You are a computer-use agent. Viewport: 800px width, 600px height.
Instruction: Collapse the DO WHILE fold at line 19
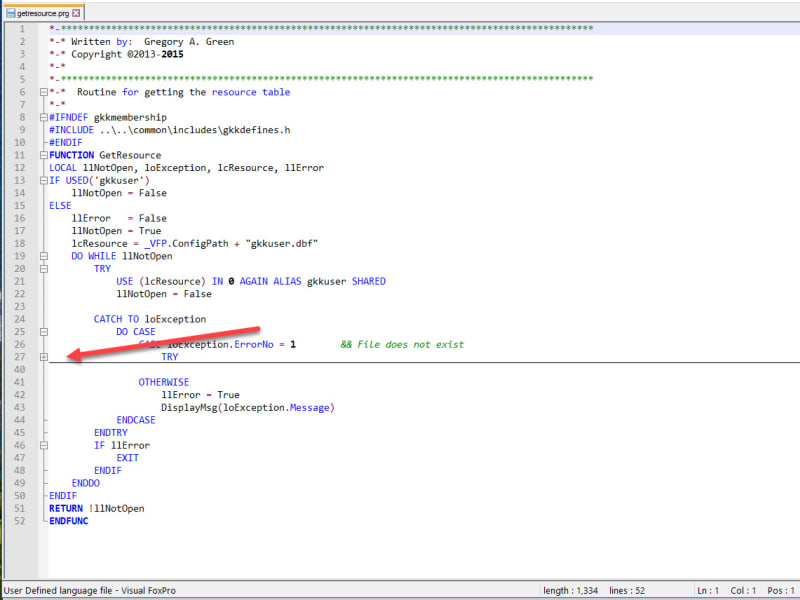44,256
